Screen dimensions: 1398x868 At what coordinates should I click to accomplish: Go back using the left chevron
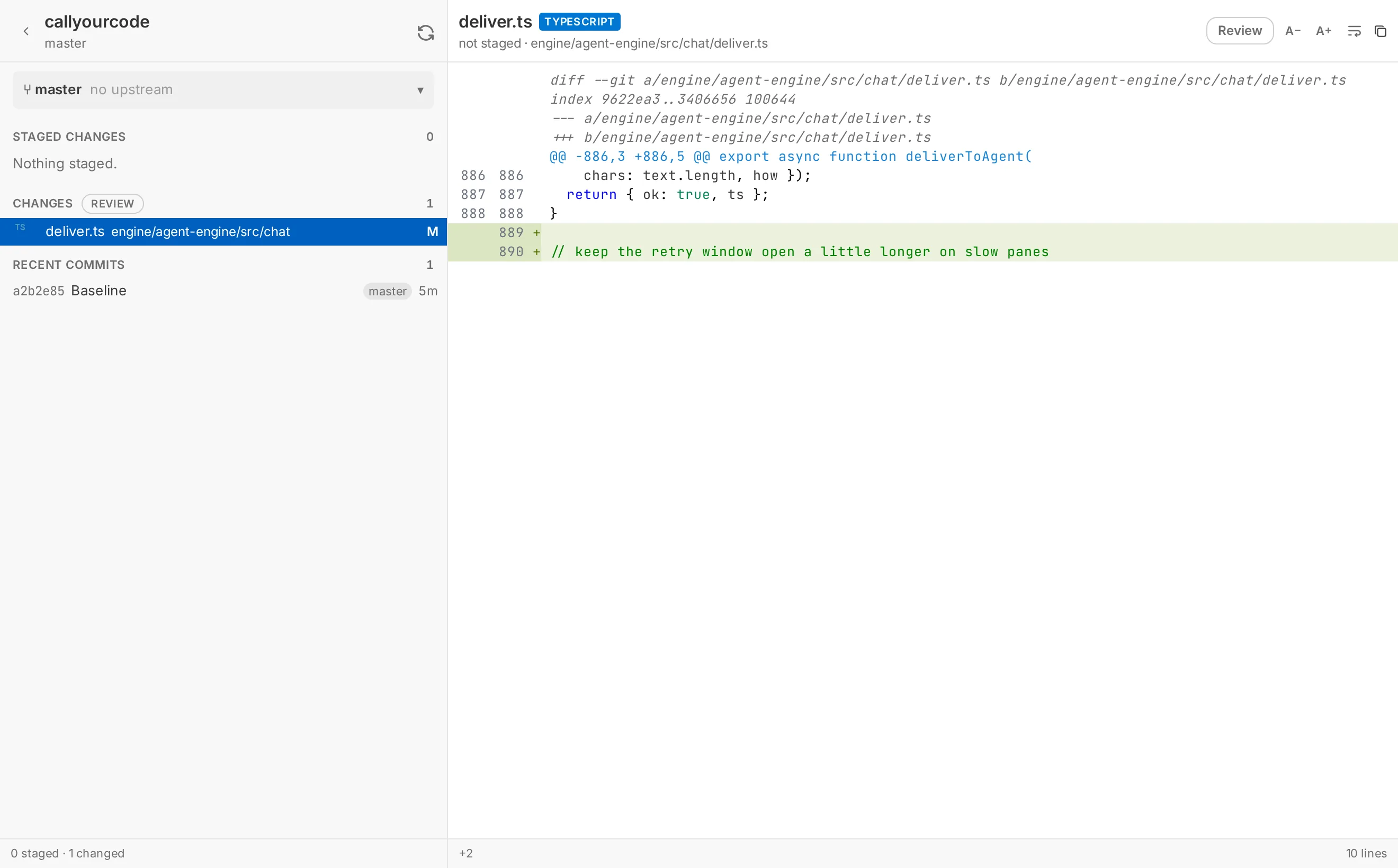tap(26, 32)
